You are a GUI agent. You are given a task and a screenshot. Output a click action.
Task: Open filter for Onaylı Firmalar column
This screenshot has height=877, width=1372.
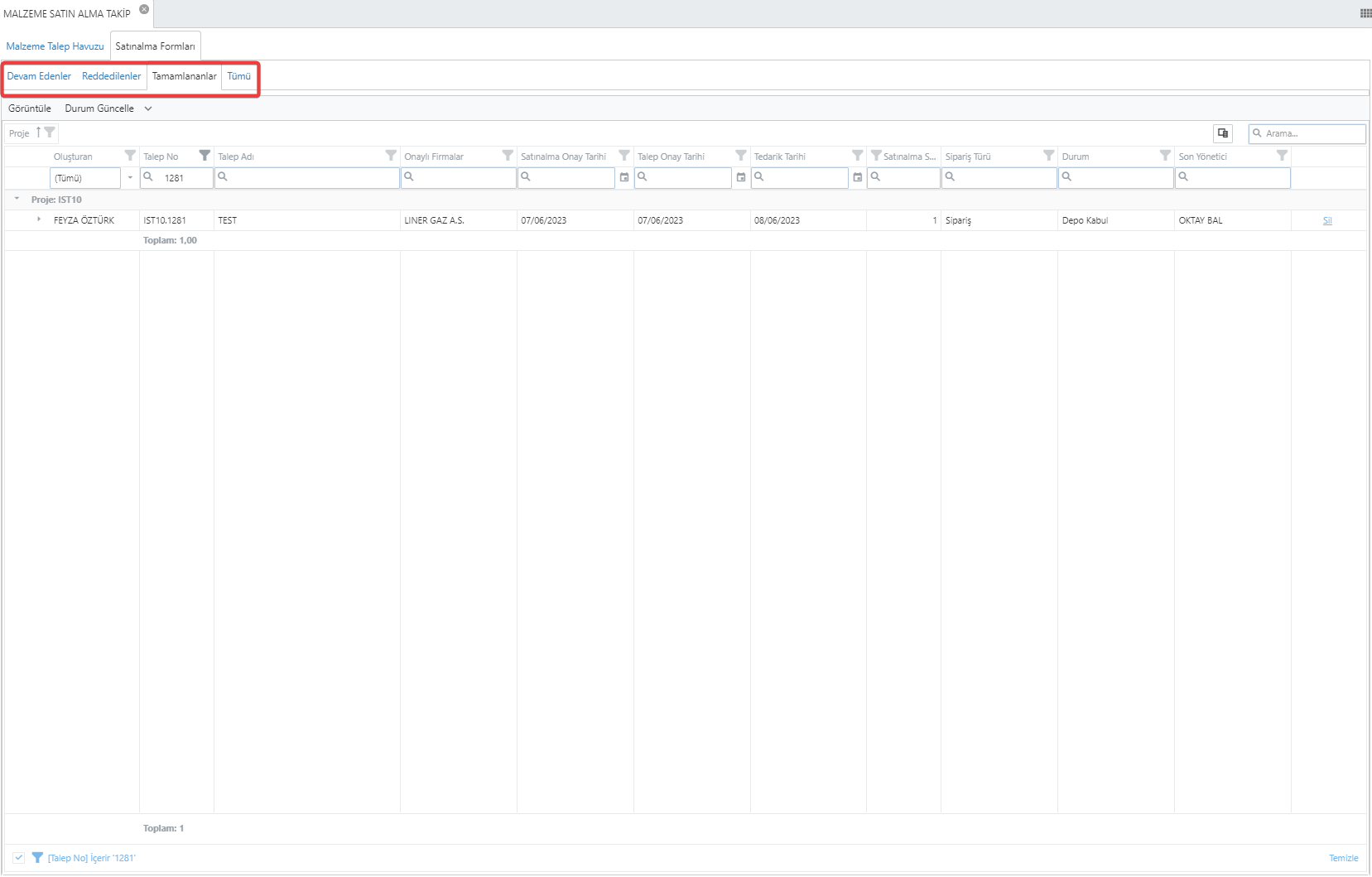[x=508, y=156]
